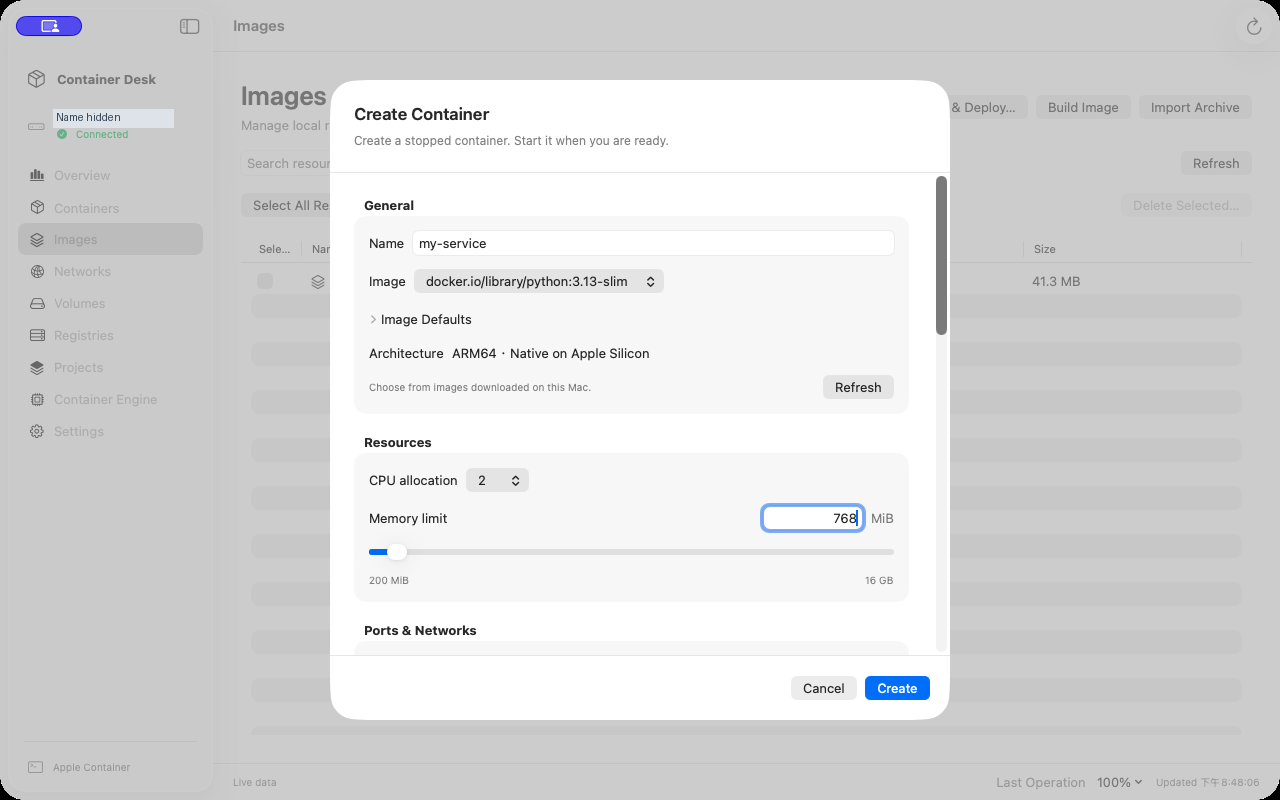Click the Live data status text
The width and height of the screenshot is (1280, 800).
[255, 783]
